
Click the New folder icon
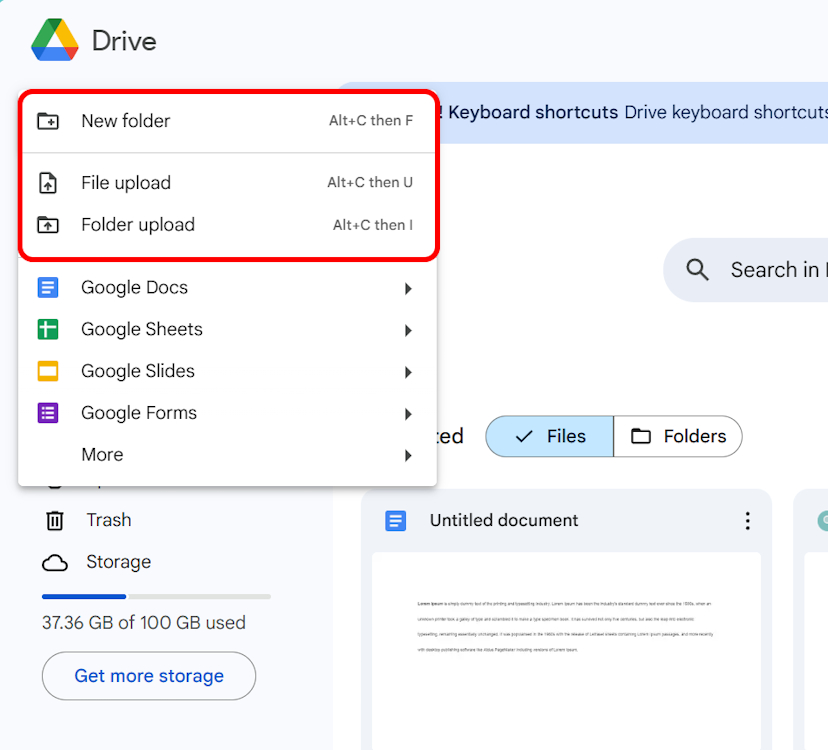click(48, 119)
